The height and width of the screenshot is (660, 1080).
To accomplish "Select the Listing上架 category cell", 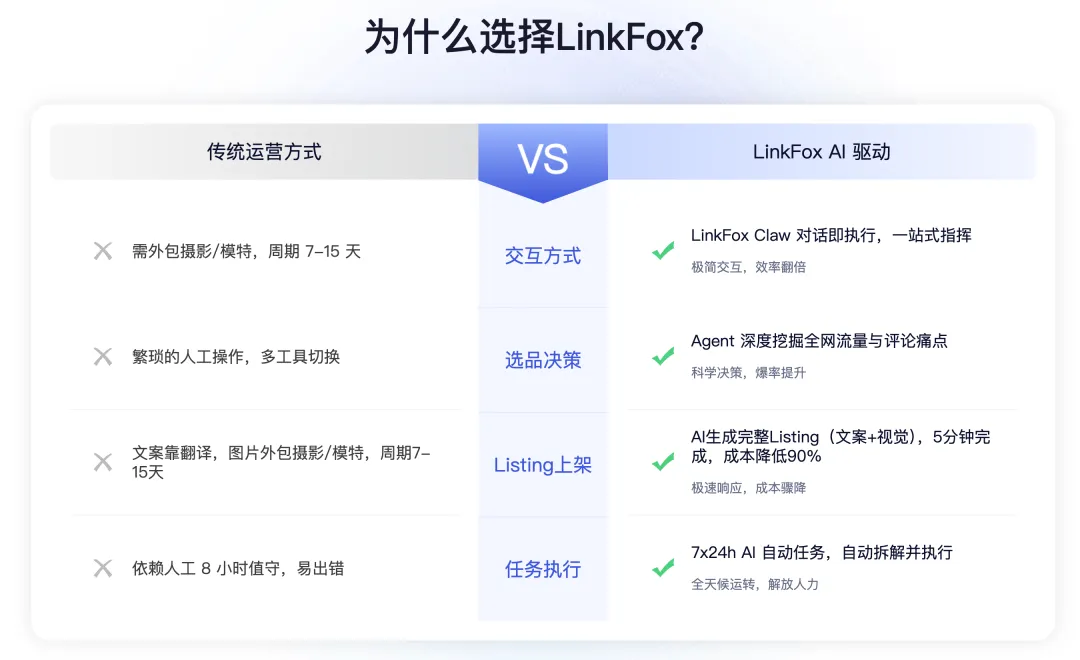I will point(543,465).
